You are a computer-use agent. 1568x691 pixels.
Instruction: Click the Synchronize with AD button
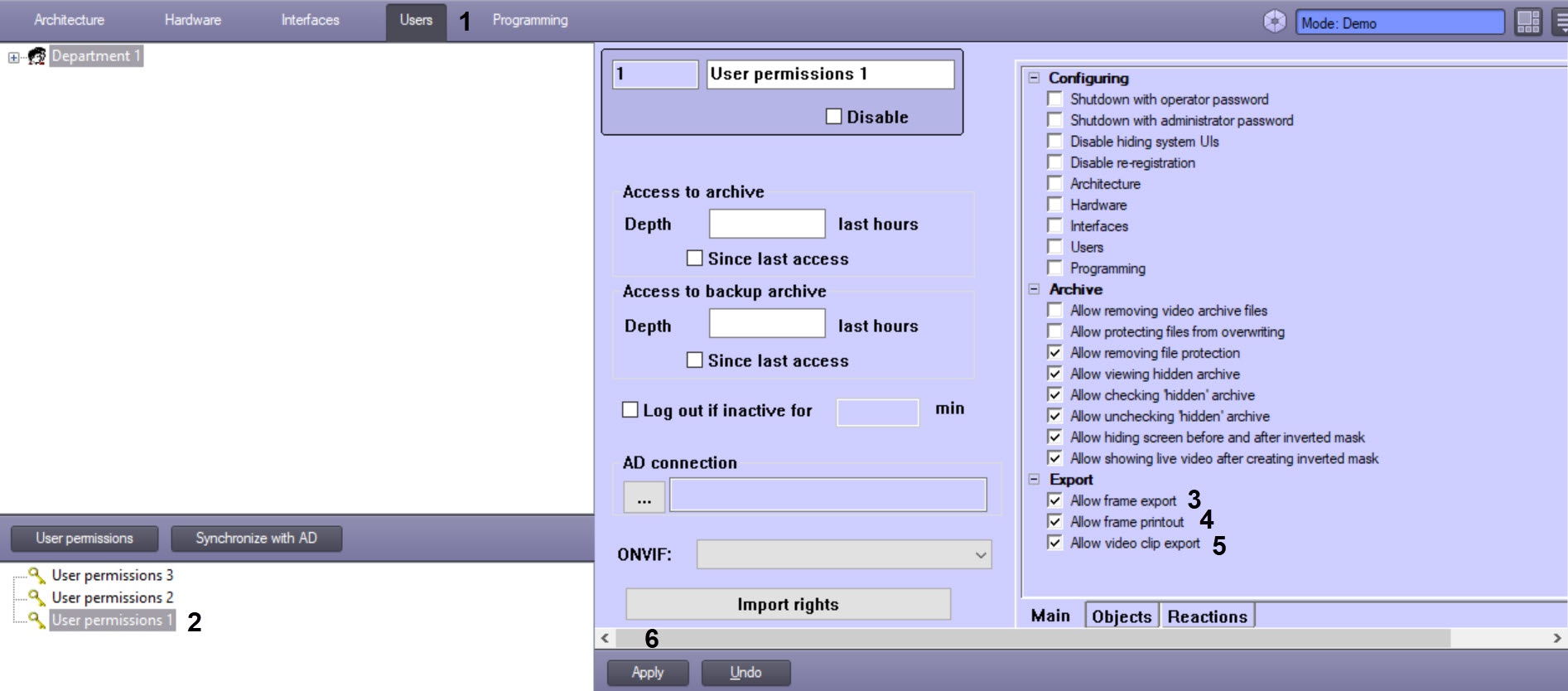coord(256,539)
